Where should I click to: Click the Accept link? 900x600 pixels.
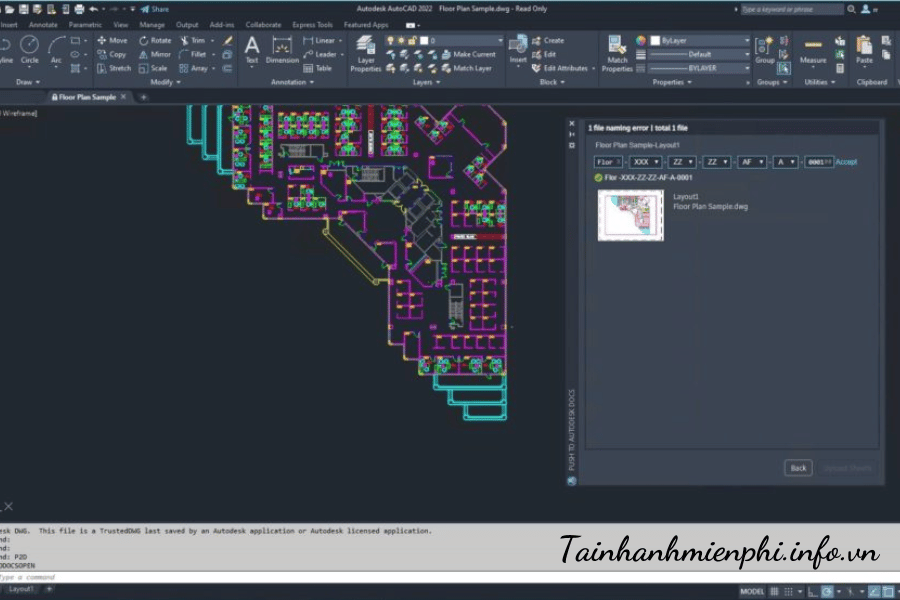click(846, 161)
